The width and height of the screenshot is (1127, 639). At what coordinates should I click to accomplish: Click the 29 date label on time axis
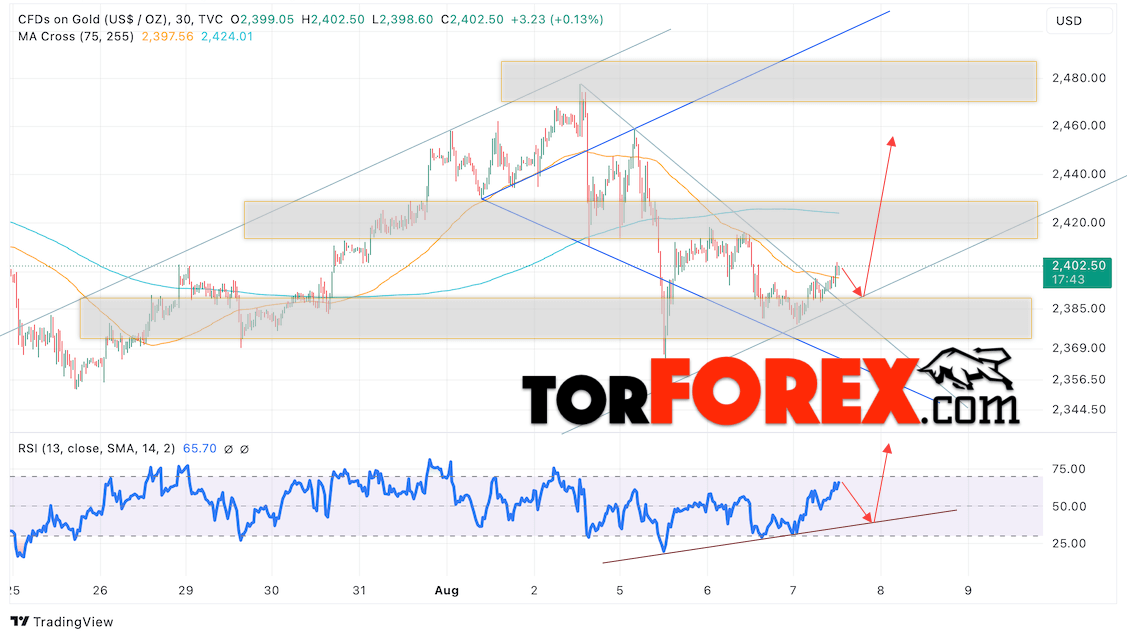click(x=185, y=591)
